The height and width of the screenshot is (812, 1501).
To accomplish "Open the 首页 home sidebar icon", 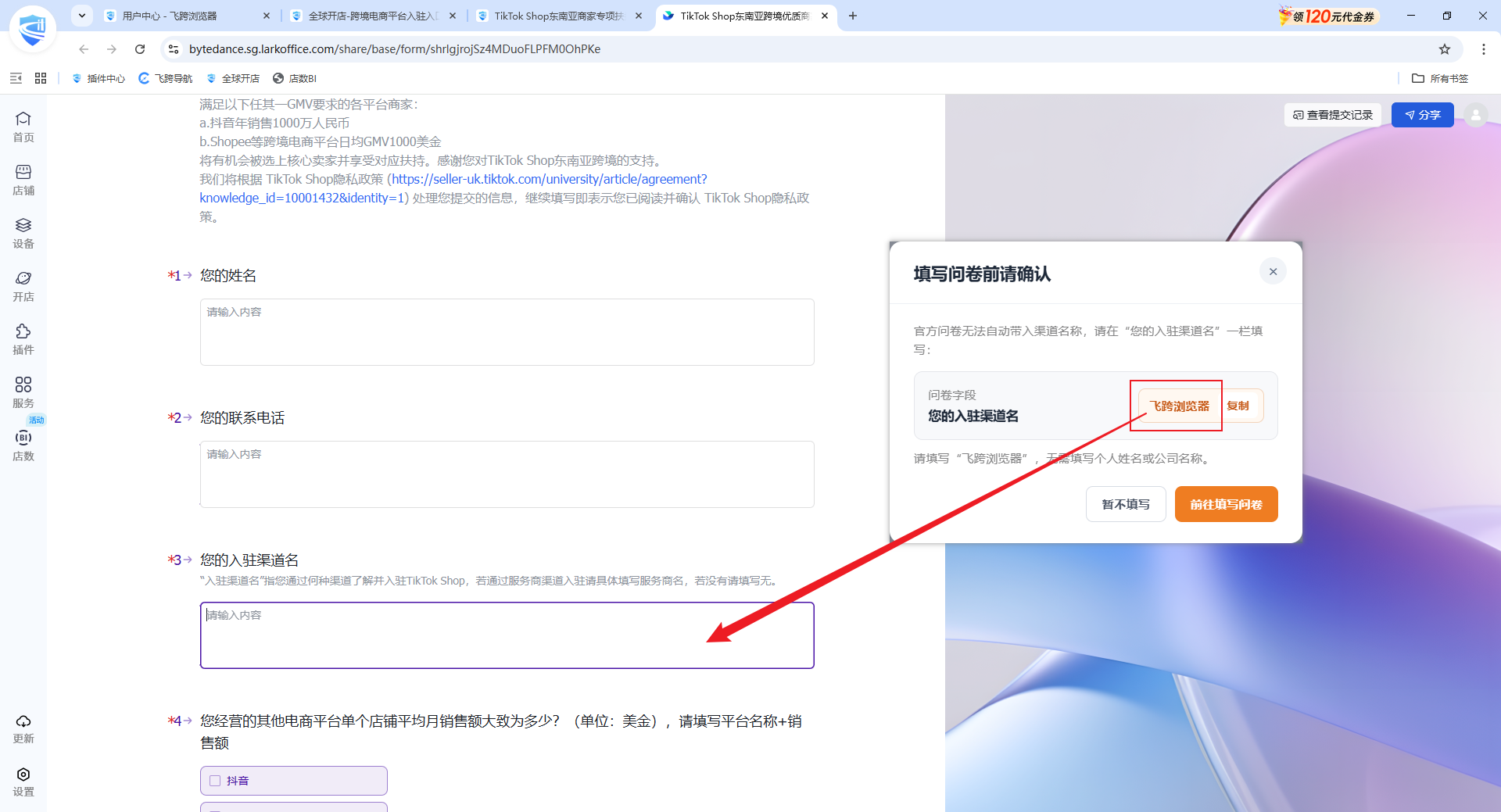I will [x=23, y=127].
